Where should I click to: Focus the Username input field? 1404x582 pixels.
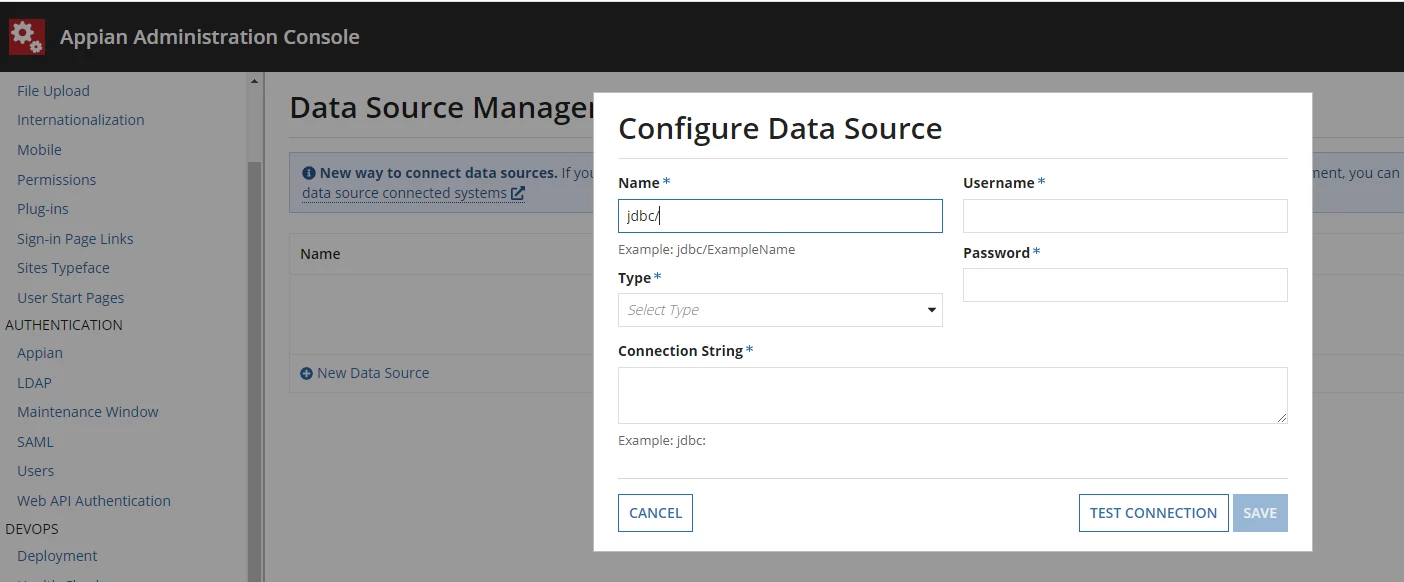click(1125, 216)
